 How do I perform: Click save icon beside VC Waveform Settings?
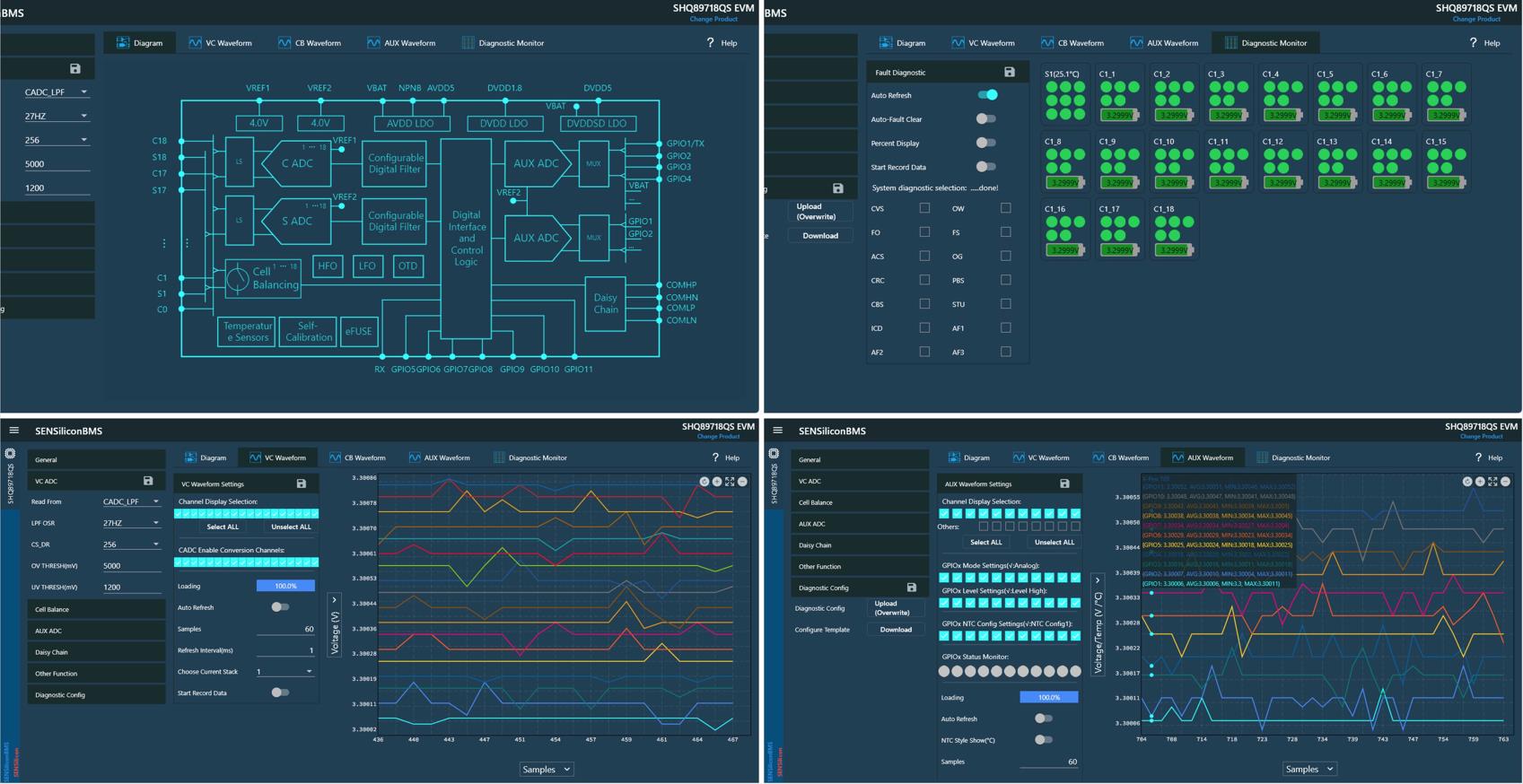(x=302, y=483)
